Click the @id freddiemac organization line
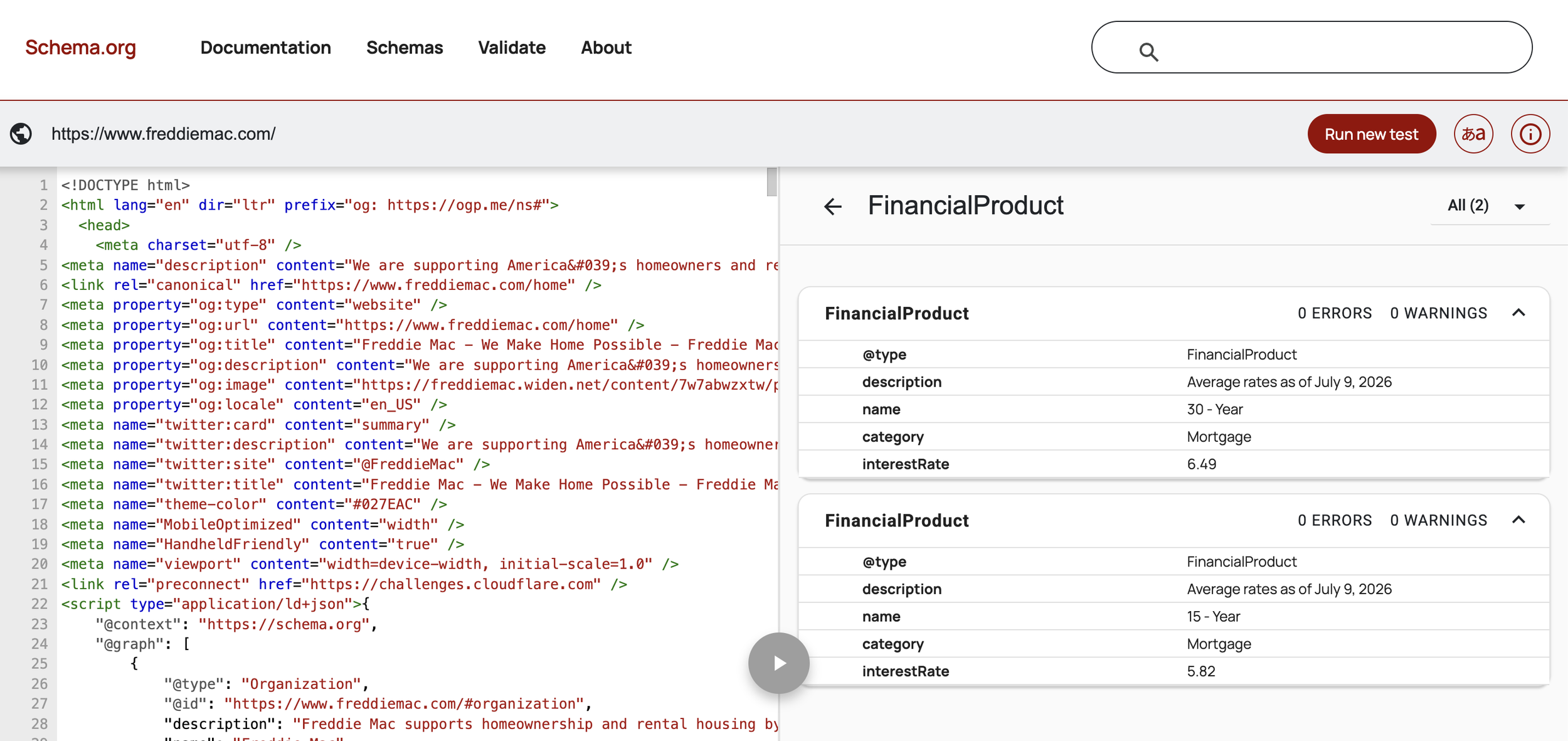 378,704
